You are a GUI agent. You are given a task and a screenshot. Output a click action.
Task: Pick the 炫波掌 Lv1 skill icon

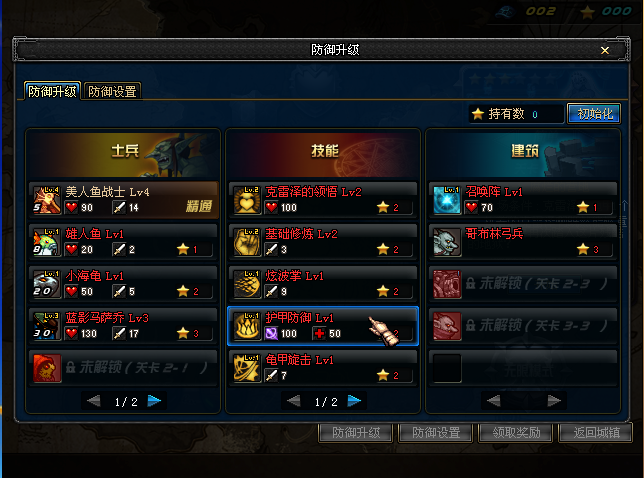click(247, 284)
